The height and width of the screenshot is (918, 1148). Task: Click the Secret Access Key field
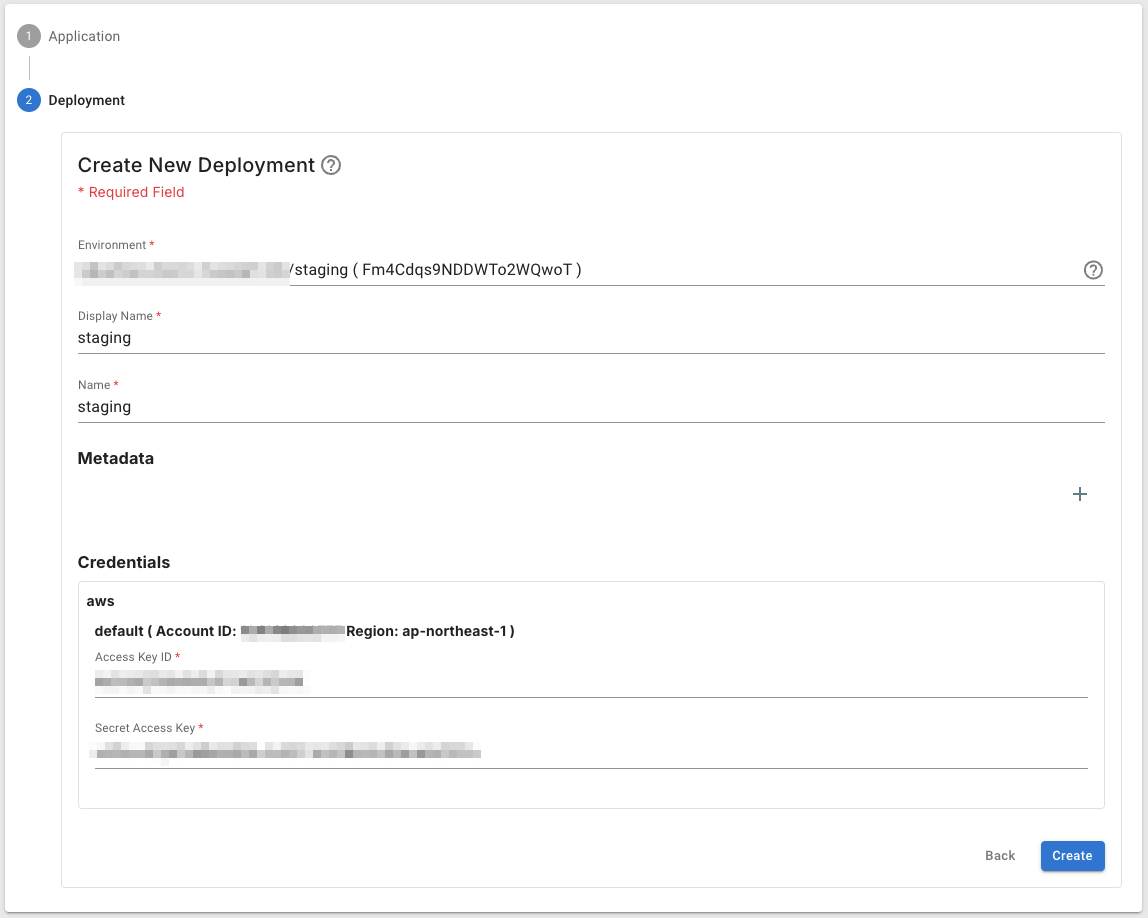point(590,752)
